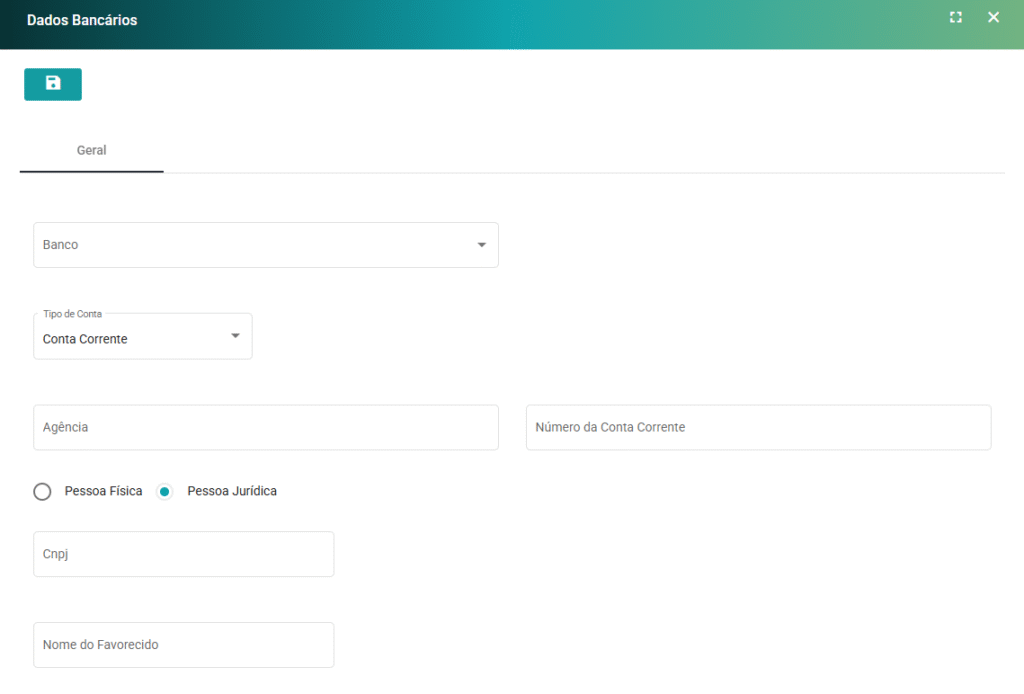The width and height of the screenshot is (1024, 694).
Task: Open the Banco dropdown field
Action: click(250, 245)
